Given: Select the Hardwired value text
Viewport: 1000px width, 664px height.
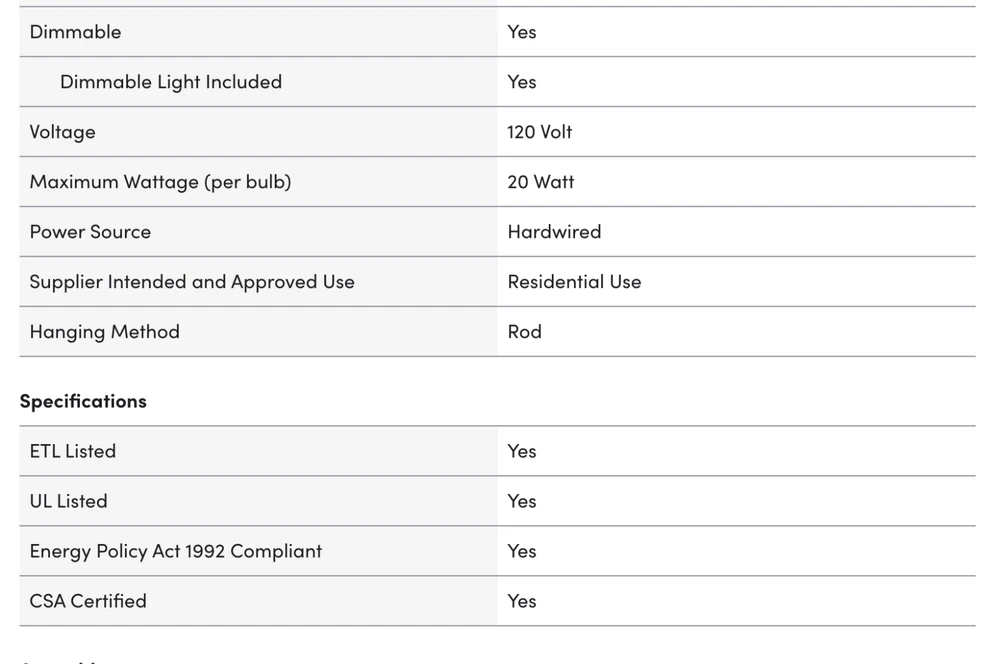Looking at the screenshot, I should (x=554, y=232).
